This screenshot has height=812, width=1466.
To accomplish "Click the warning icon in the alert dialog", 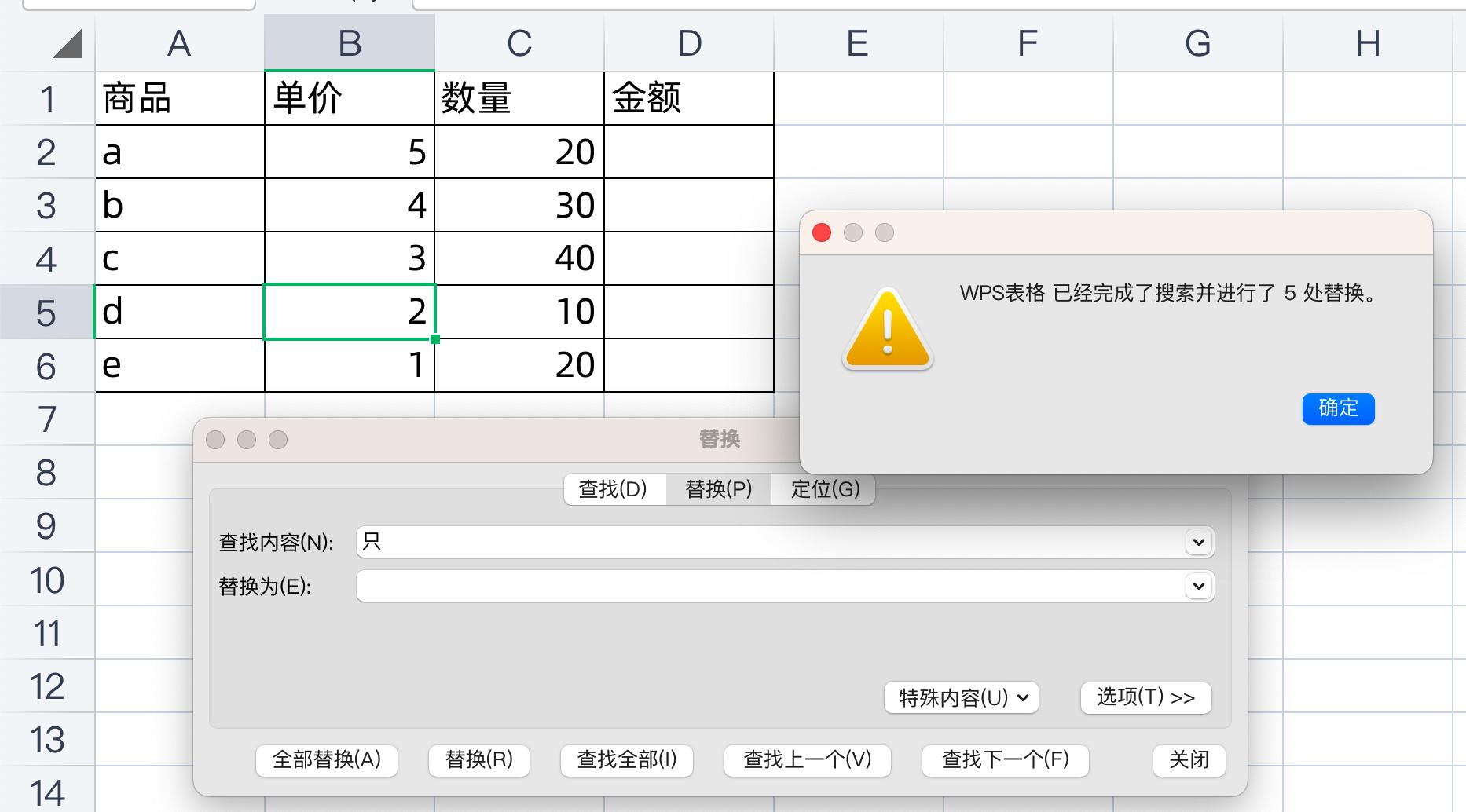I will click(887, 331).
